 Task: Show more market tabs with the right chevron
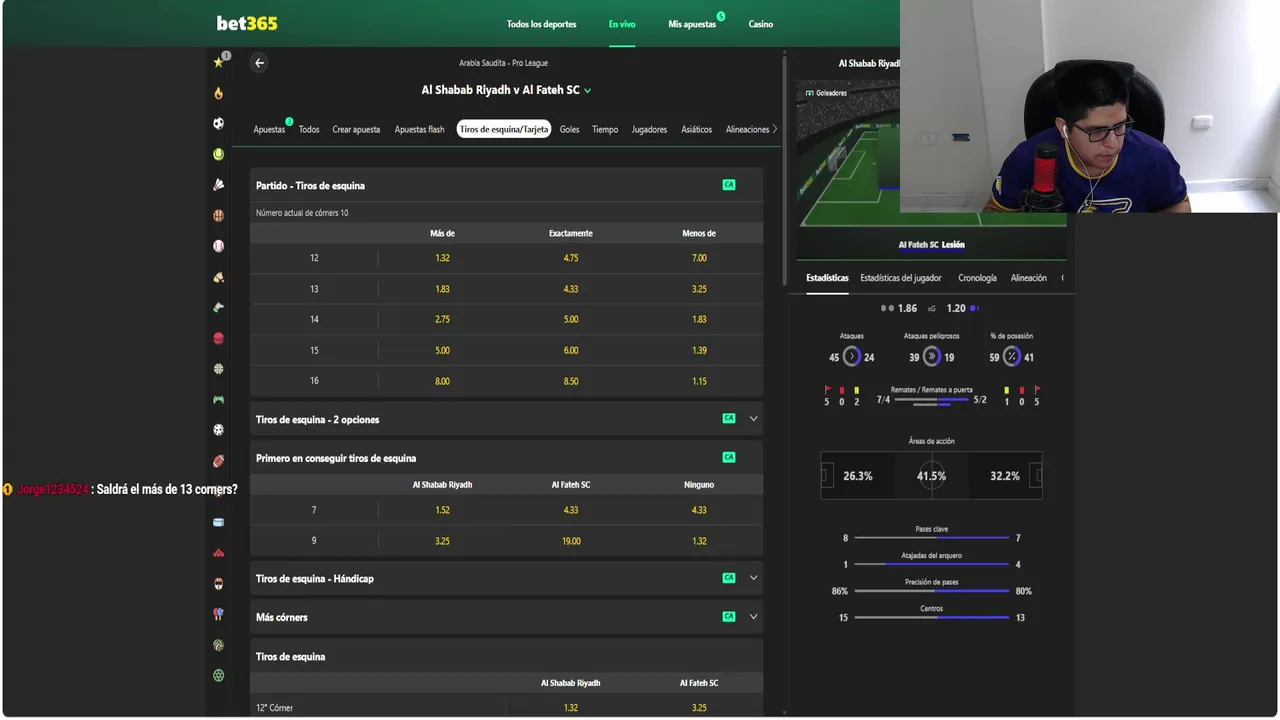coord(775,129)
